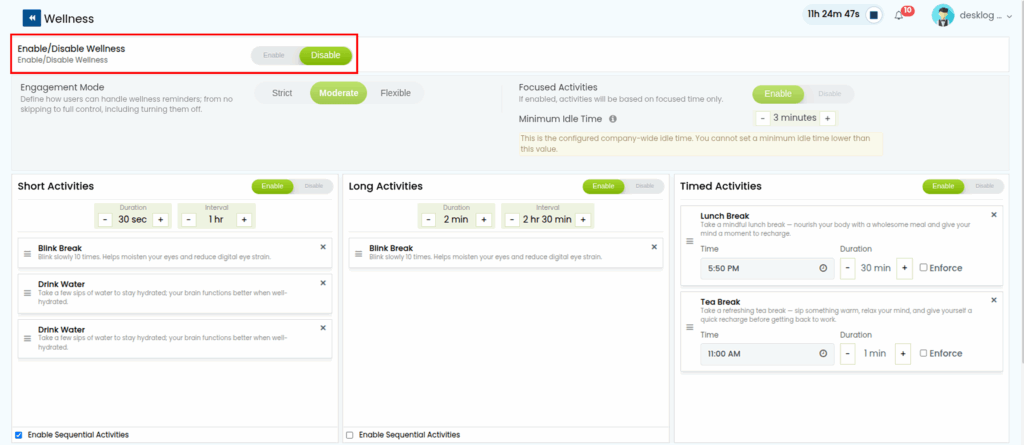Remove the Lunch Break timed activity
Viewport: 1024px width, 445px height.
pos(993,214)
